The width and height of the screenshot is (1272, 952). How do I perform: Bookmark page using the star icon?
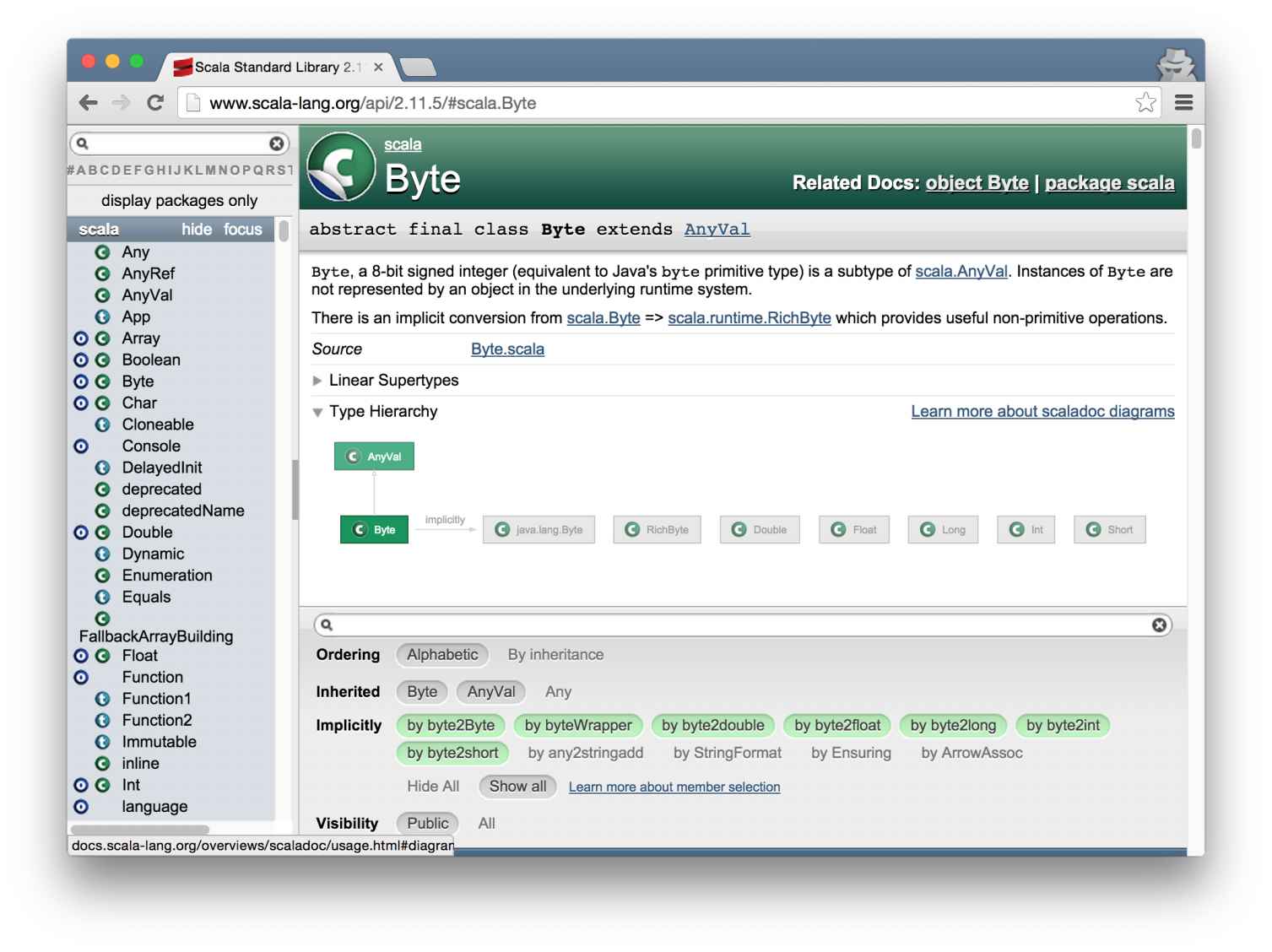[1145, 103]
